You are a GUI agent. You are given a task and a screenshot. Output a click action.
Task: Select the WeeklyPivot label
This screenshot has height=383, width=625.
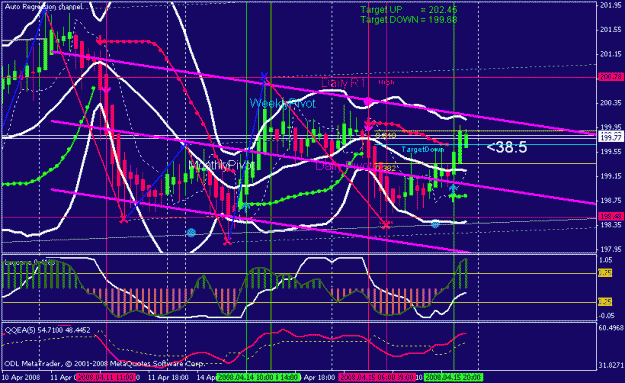pyautogui.click(x=282, y=104)
